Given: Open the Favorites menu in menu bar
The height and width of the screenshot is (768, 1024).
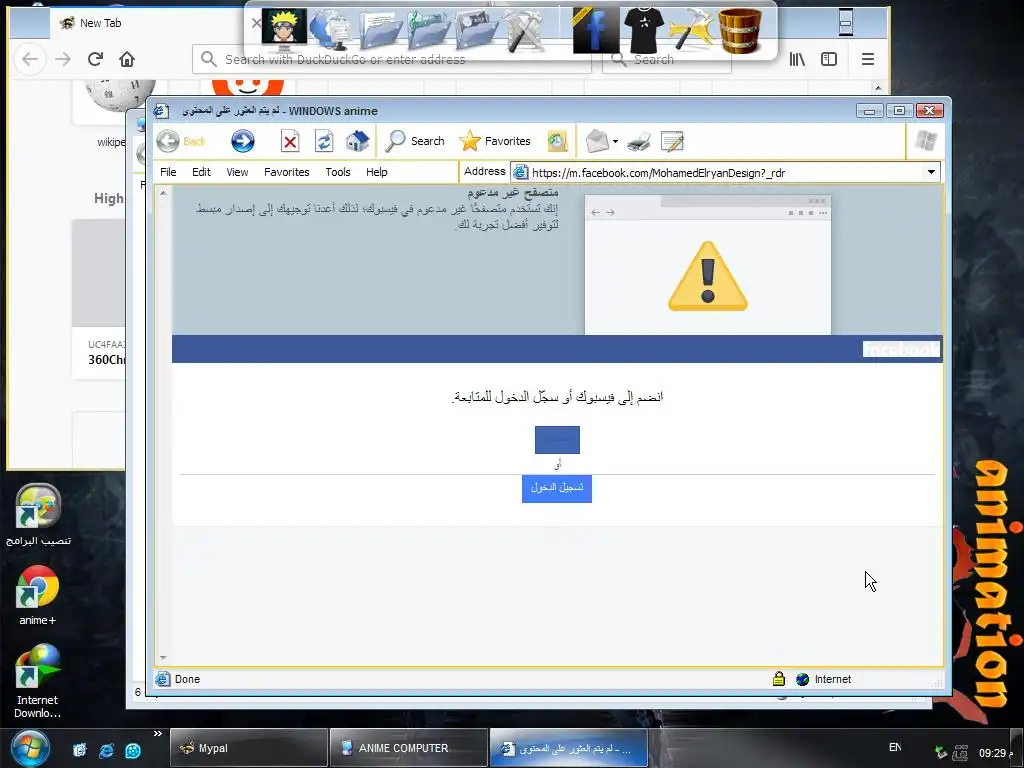Looking at the screenshot, I should click(287, 172).
